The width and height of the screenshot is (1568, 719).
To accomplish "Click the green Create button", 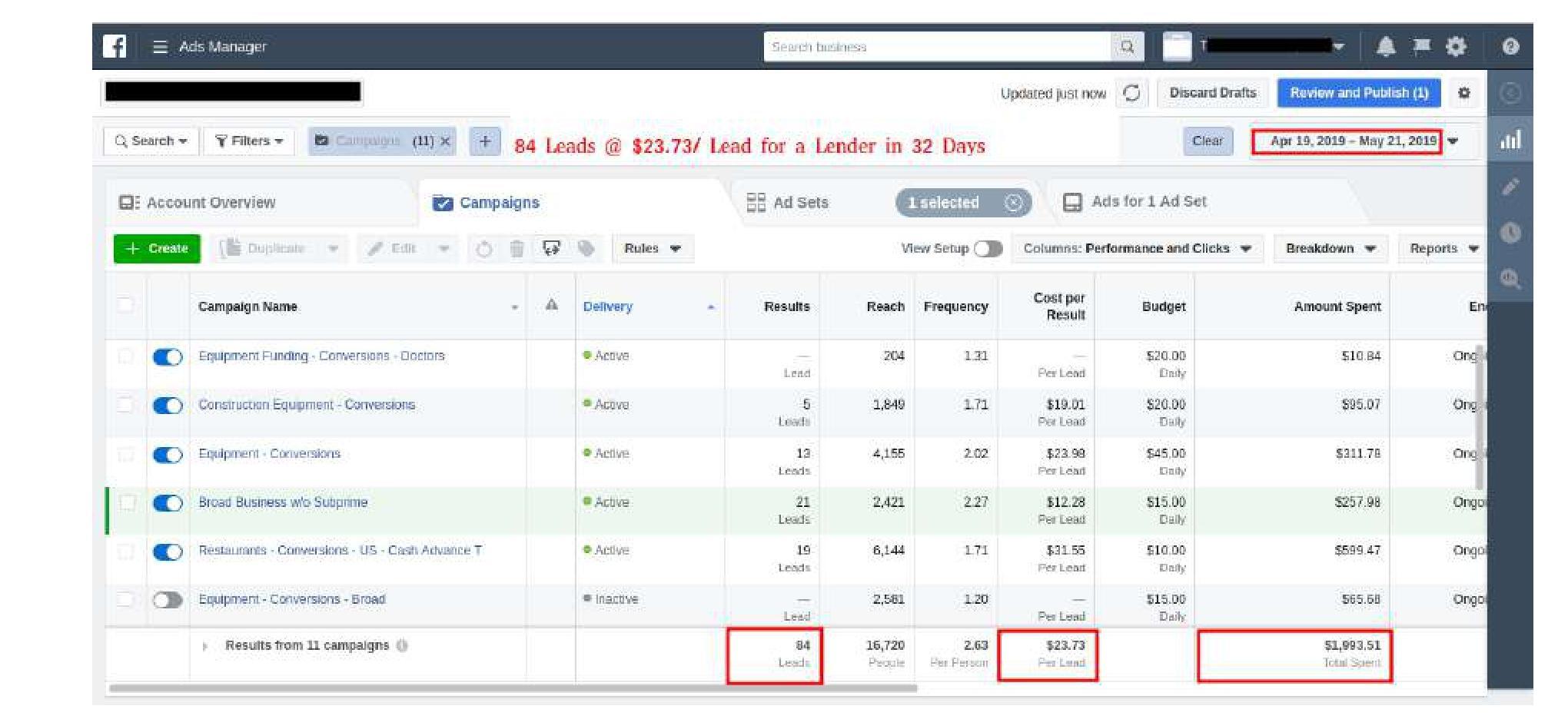I will tap(157, 249).
